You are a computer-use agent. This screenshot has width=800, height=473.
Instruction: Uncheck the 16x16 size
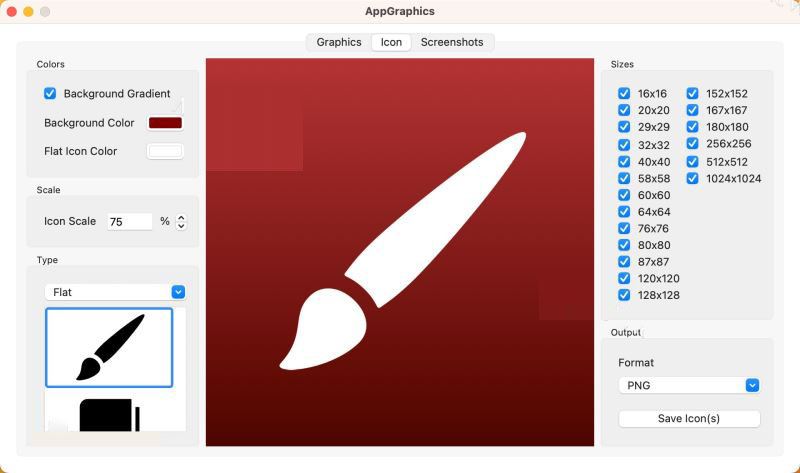tap(624, 93)
